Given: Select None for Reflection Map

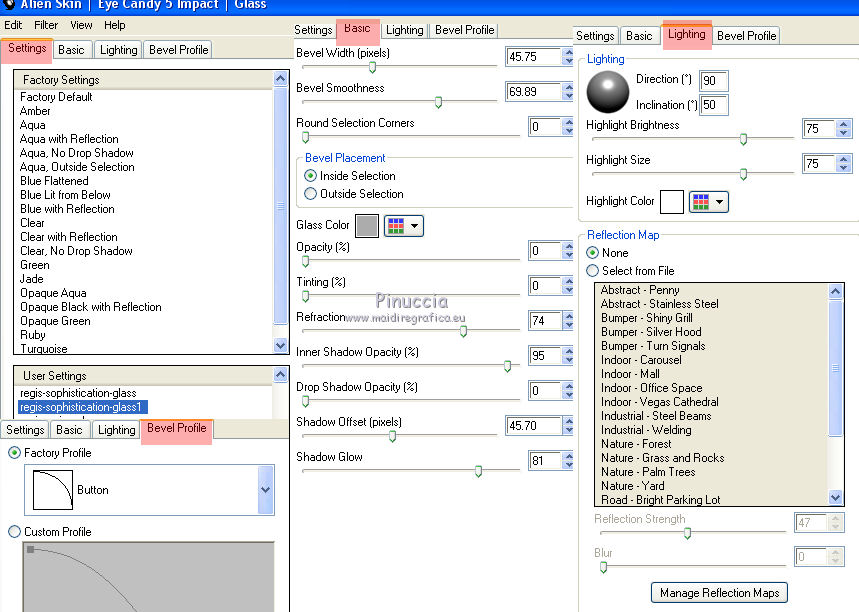Looking at the screenshot, I should click(x=592, y=253).
